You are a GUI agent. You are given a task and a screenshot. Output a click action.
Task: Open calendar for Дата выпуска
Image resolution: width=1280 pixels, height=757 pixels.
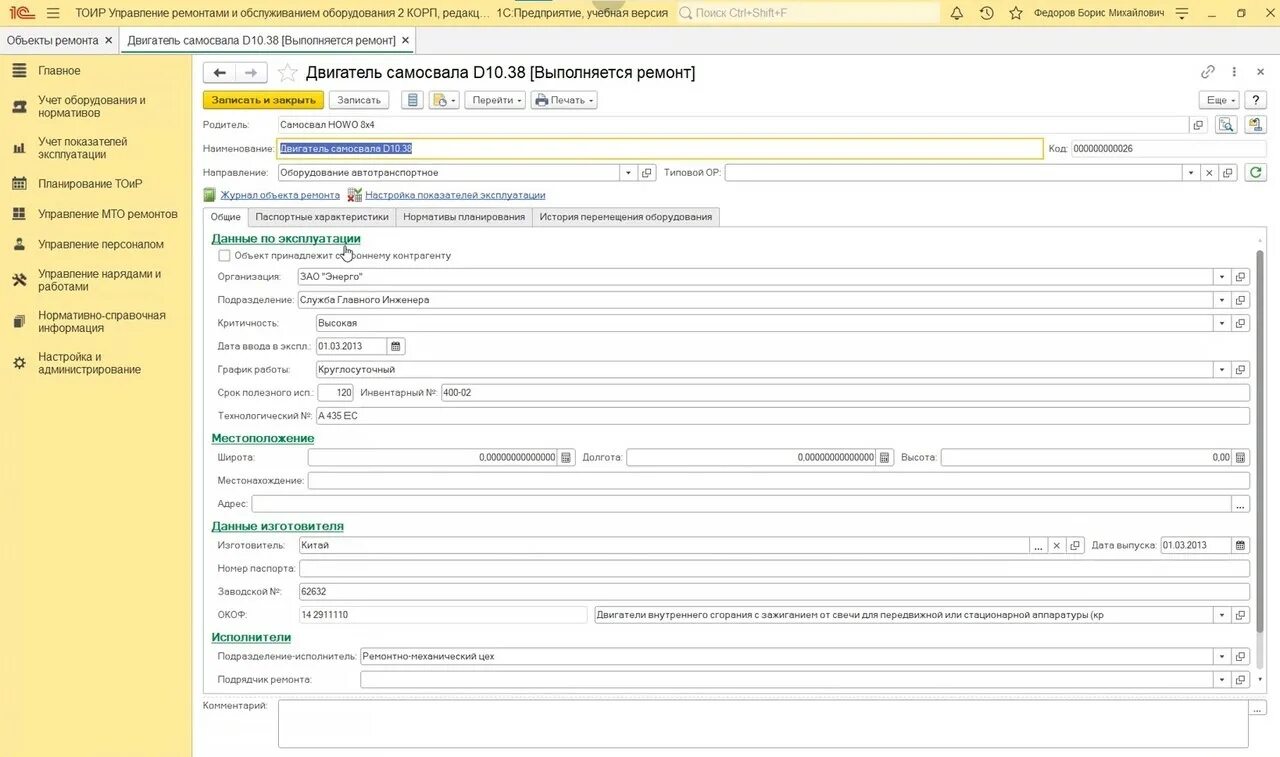[x=1241, y=545]
